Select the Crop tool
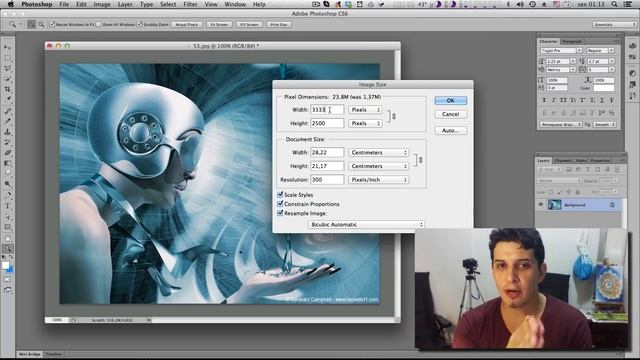This screenshot has width=640, height=360. pos(7,89)
